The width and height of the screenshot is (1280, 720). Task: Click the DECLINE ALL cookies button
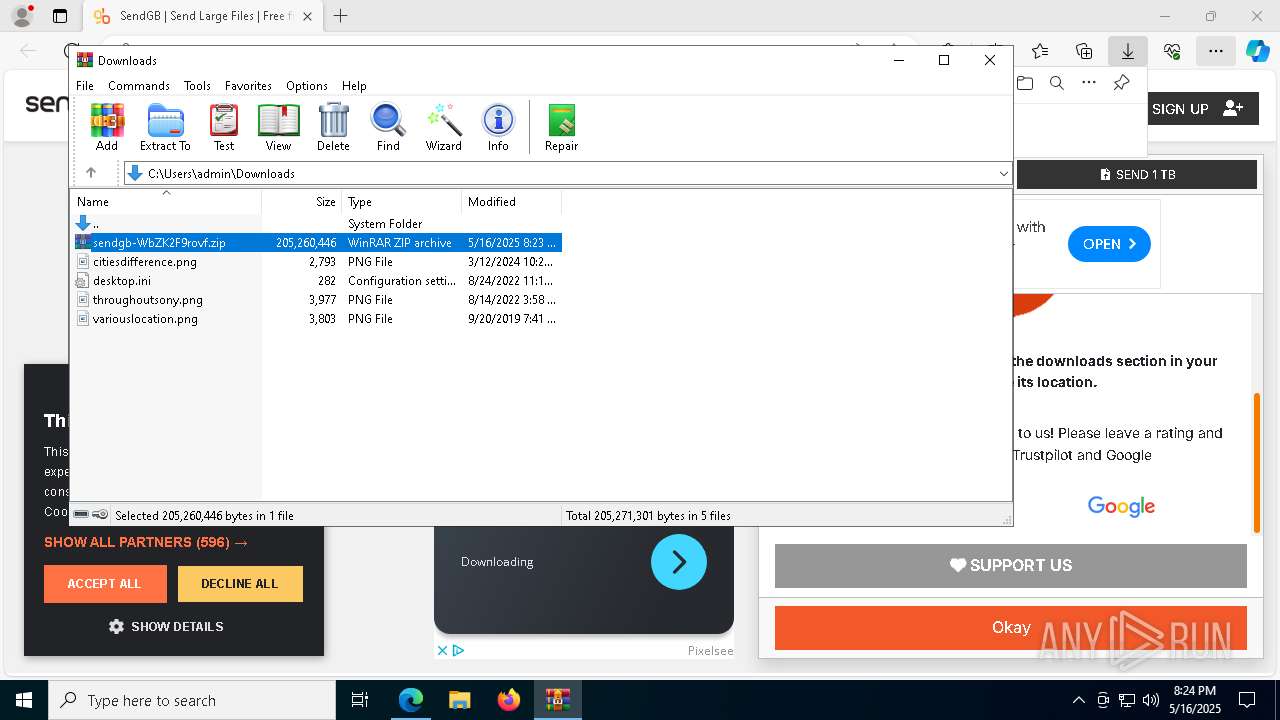click(240, 584)
